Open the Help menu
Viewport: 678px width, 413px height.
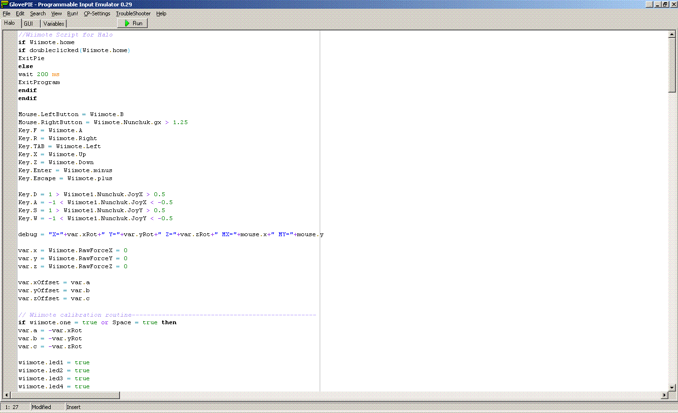click(161, 14)
